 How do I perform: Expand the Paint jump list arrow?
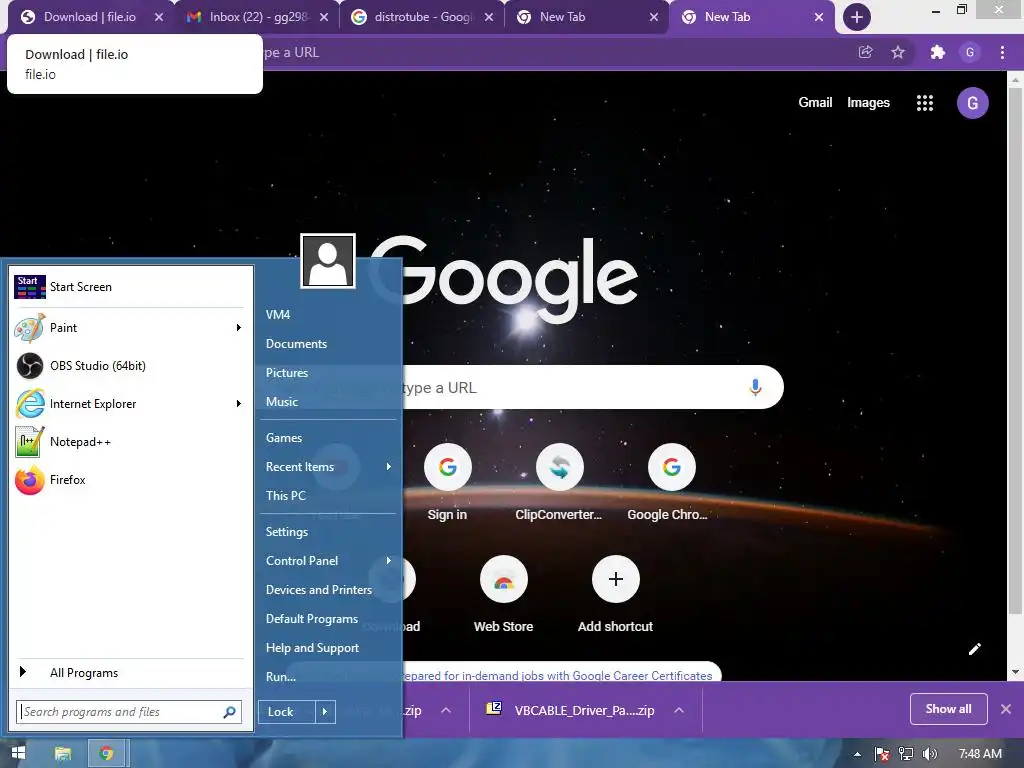[238, 328]
